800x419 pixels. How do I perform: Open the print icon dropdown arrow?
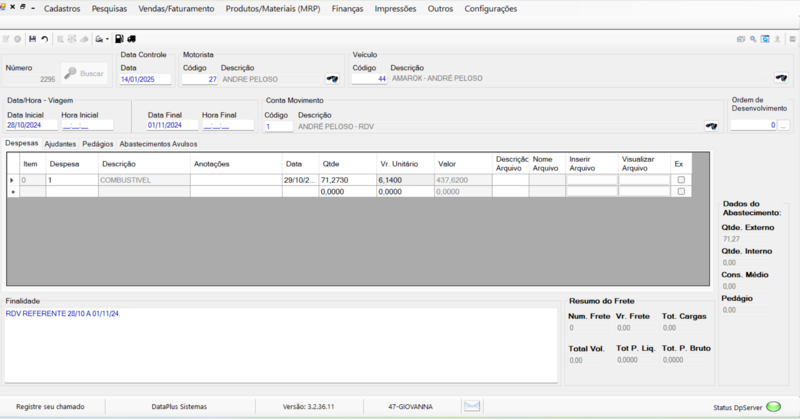107,39
